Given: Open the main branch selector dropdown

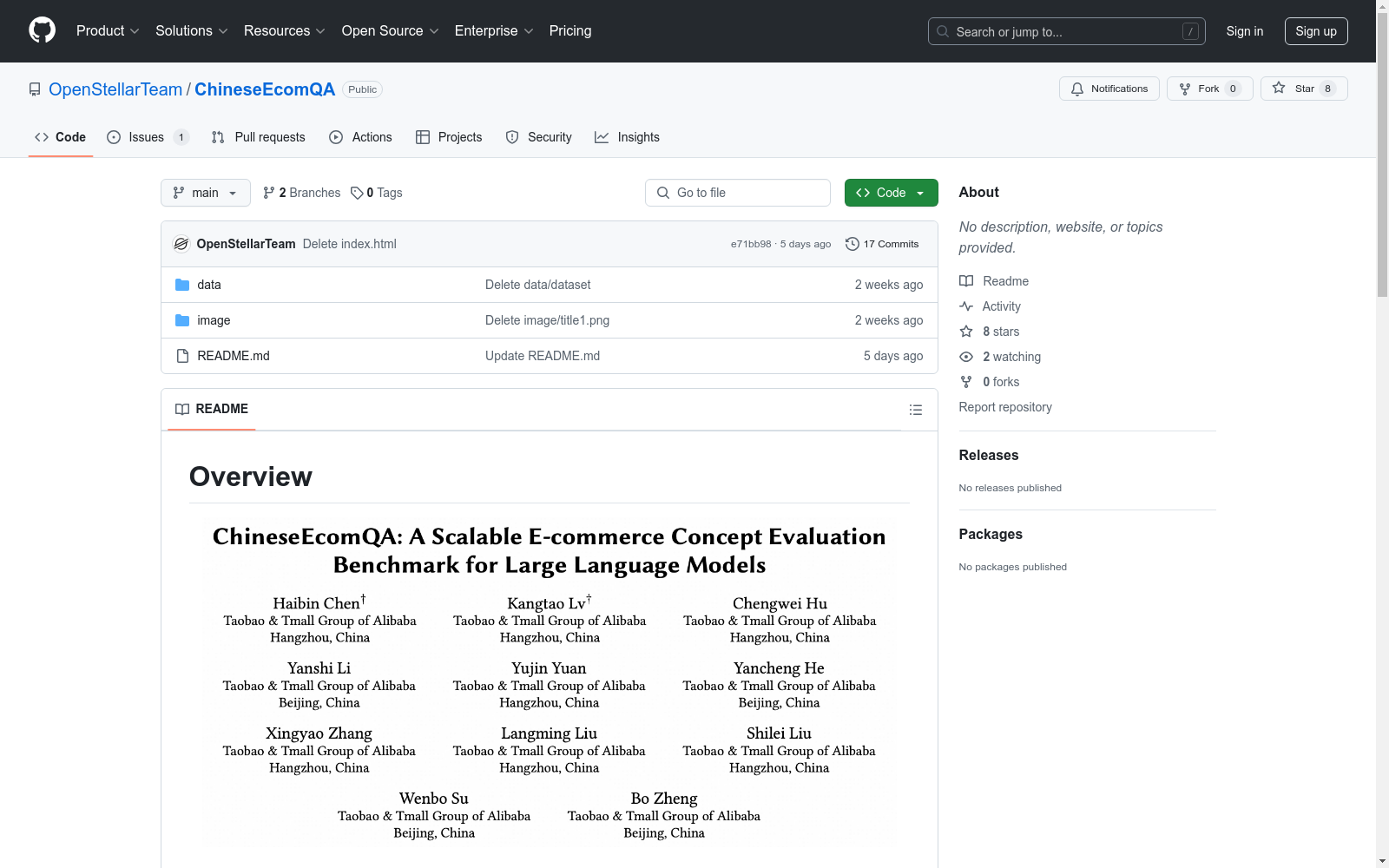Looking at the screenshot, I should (x=206, y=193).
